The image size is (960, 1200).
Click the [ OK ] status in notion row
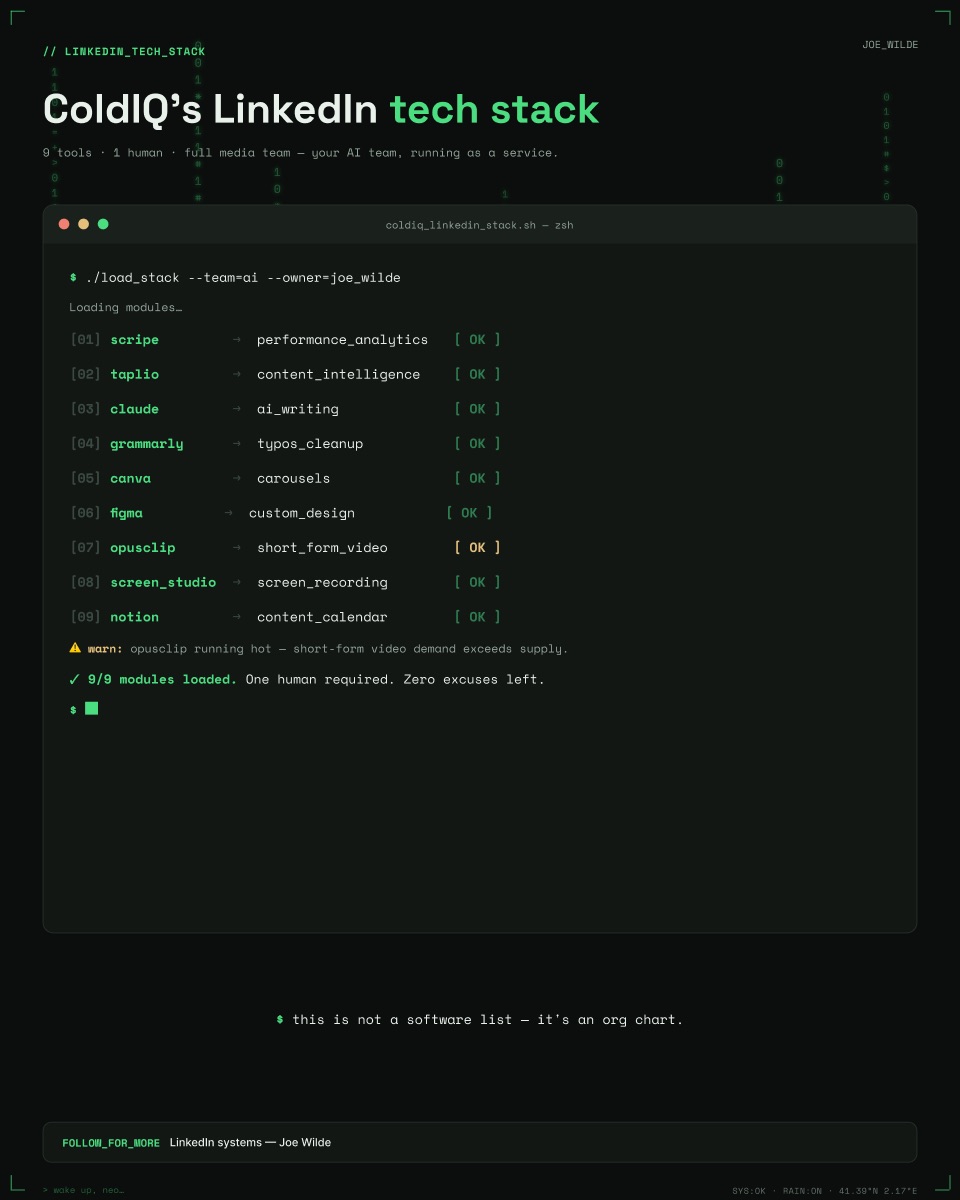[x=477, y=617]
